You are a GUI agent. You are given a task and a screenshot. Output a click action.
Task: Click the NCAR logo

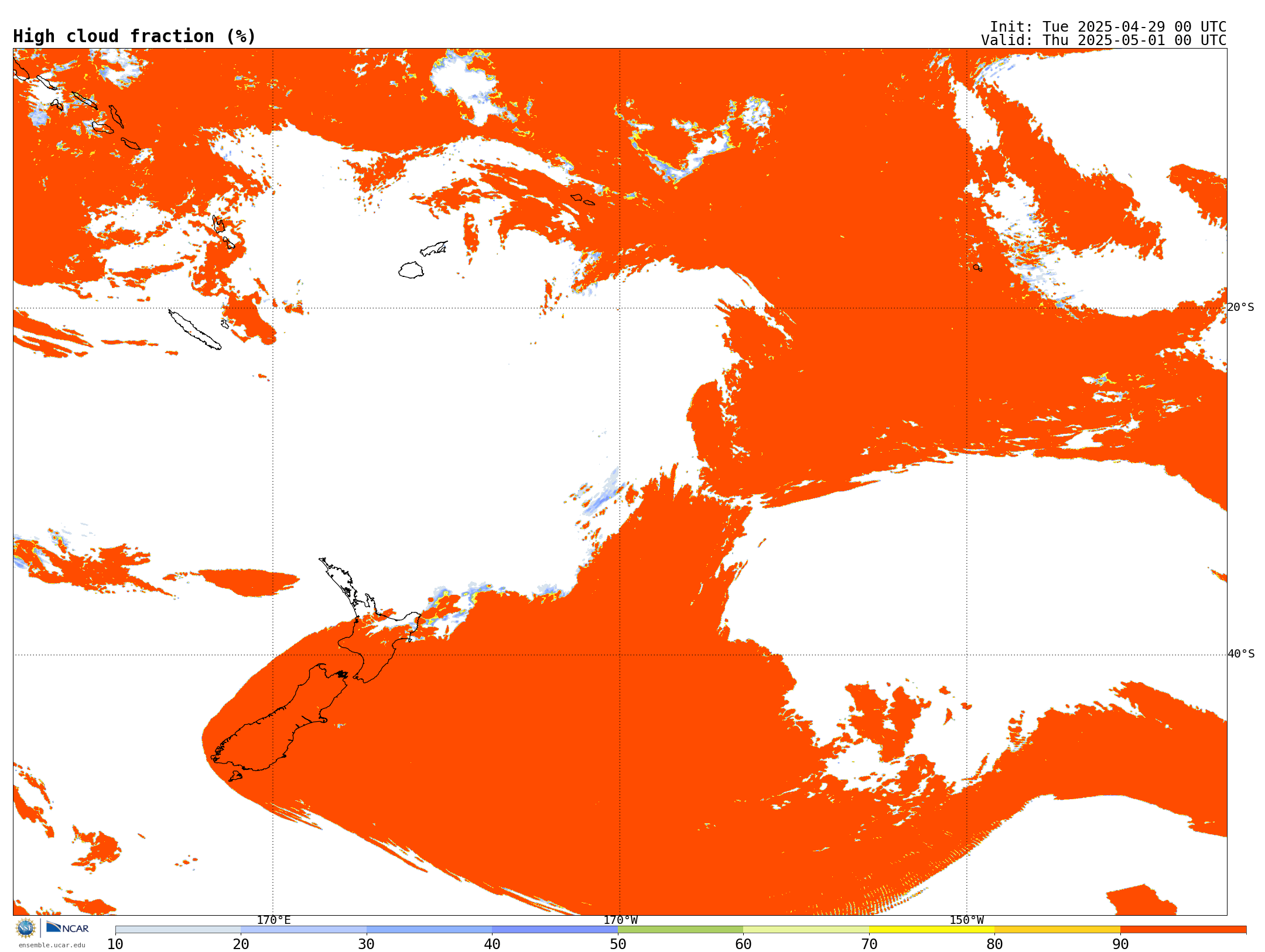pyautogui.click(x=67, y=928)
